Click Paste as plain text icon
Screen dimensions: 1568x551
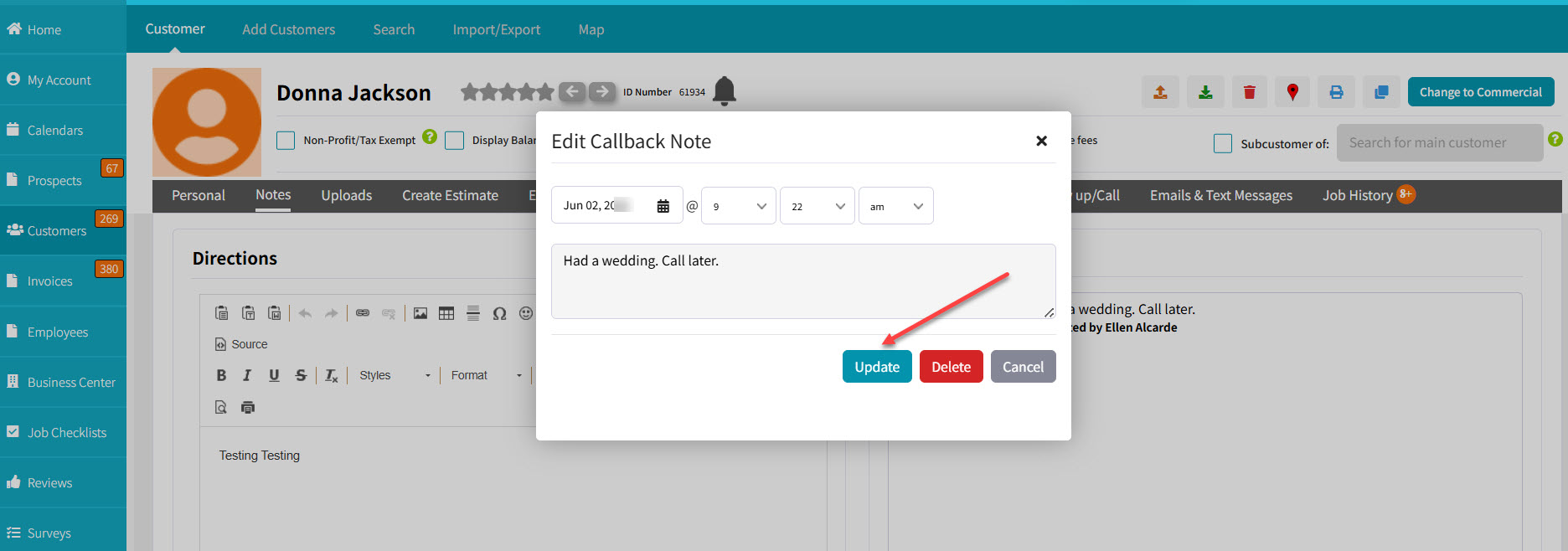[248, 313]
